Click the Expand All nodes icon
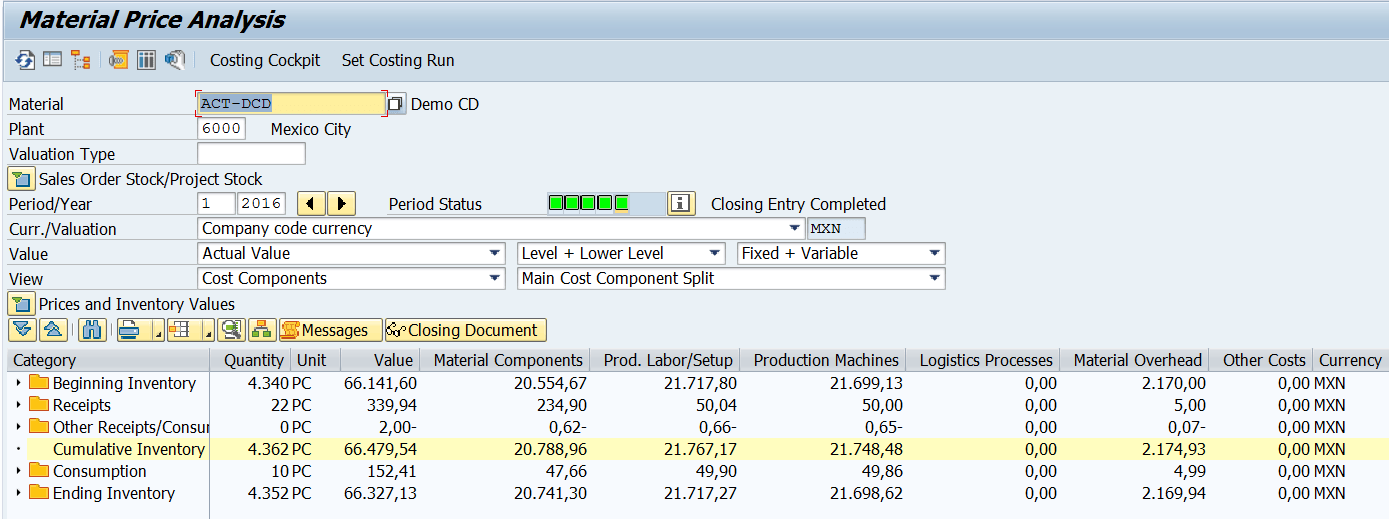Screen dimensions: 1389x519 [22, 330]
